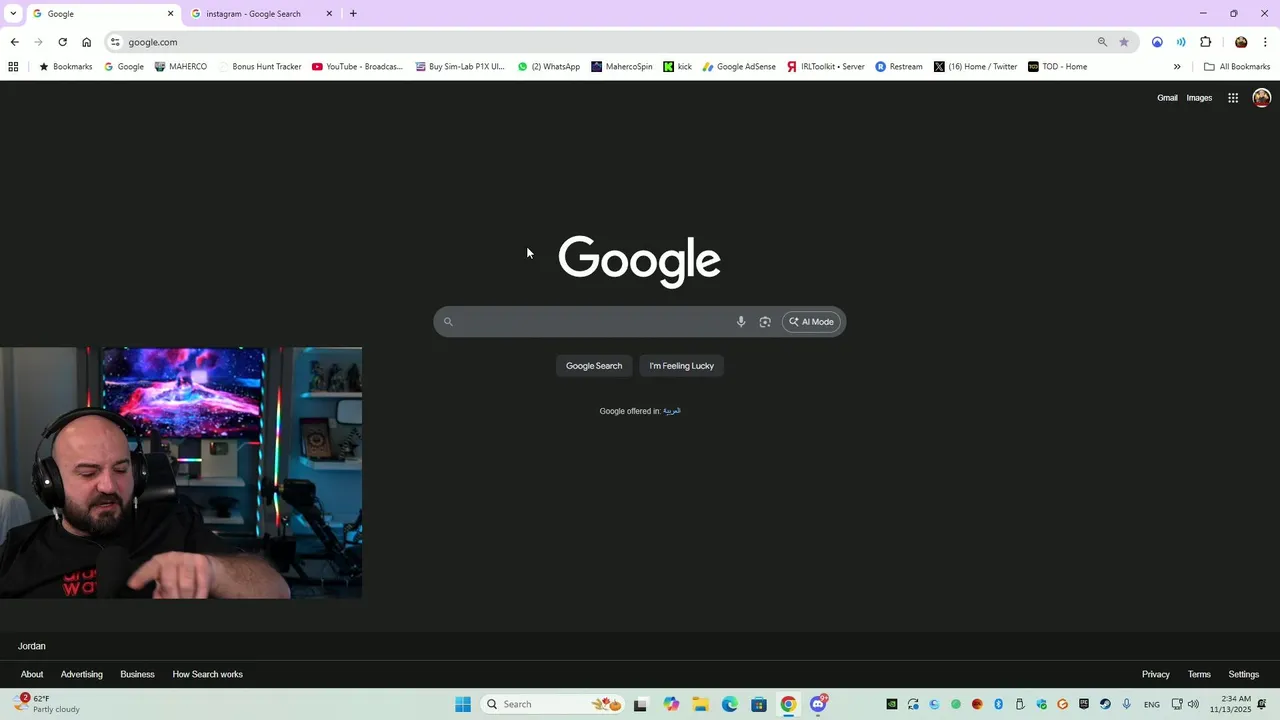Viewport: 1280px width, 720px height.
Task: Open the Chrome apps grid in bookmarks bar
Action: (13, 67)
